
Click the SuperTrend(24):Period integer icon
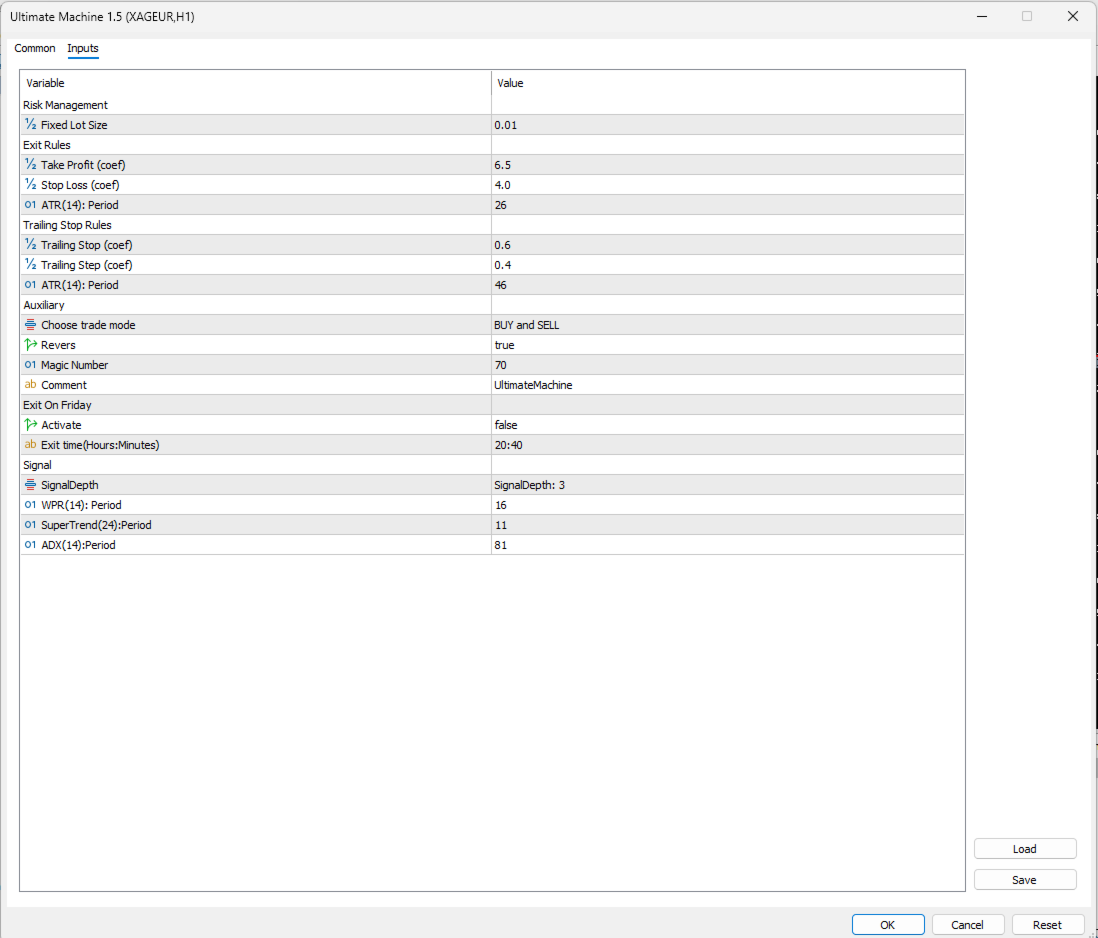tap(30, 525)
